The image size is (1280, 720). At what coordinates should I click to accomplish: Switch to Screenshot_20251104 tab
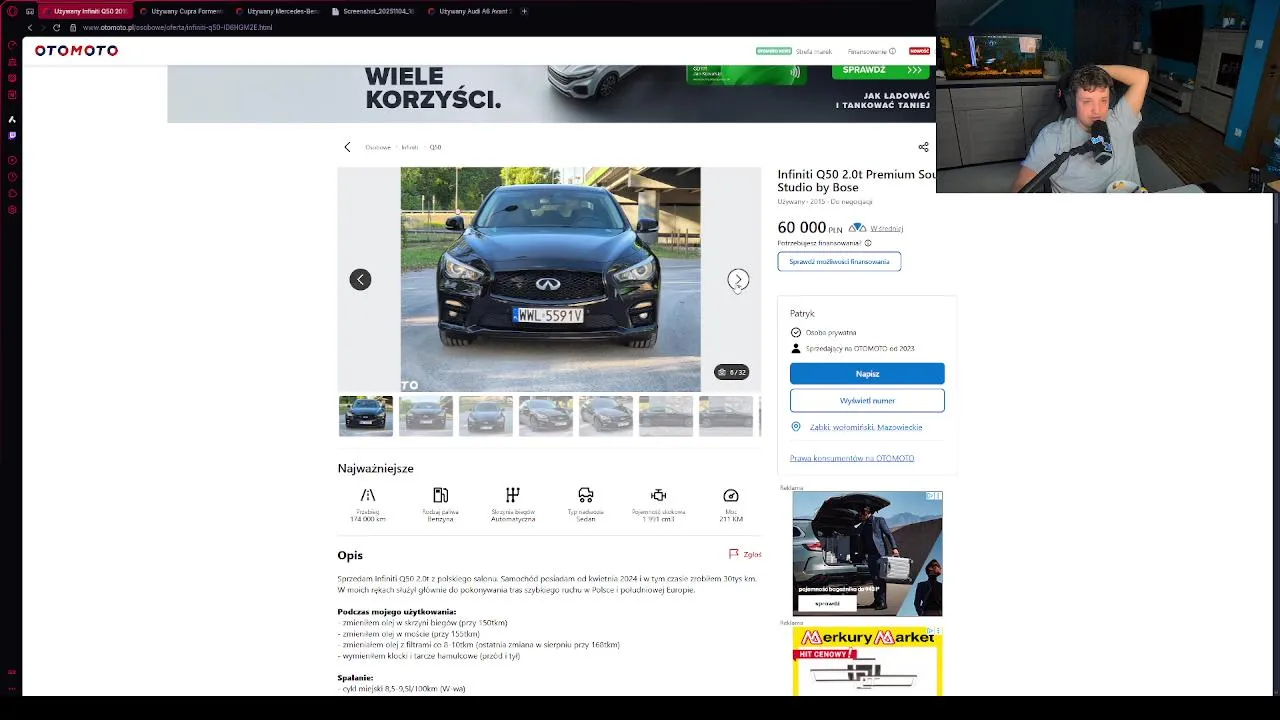(374, 11)
